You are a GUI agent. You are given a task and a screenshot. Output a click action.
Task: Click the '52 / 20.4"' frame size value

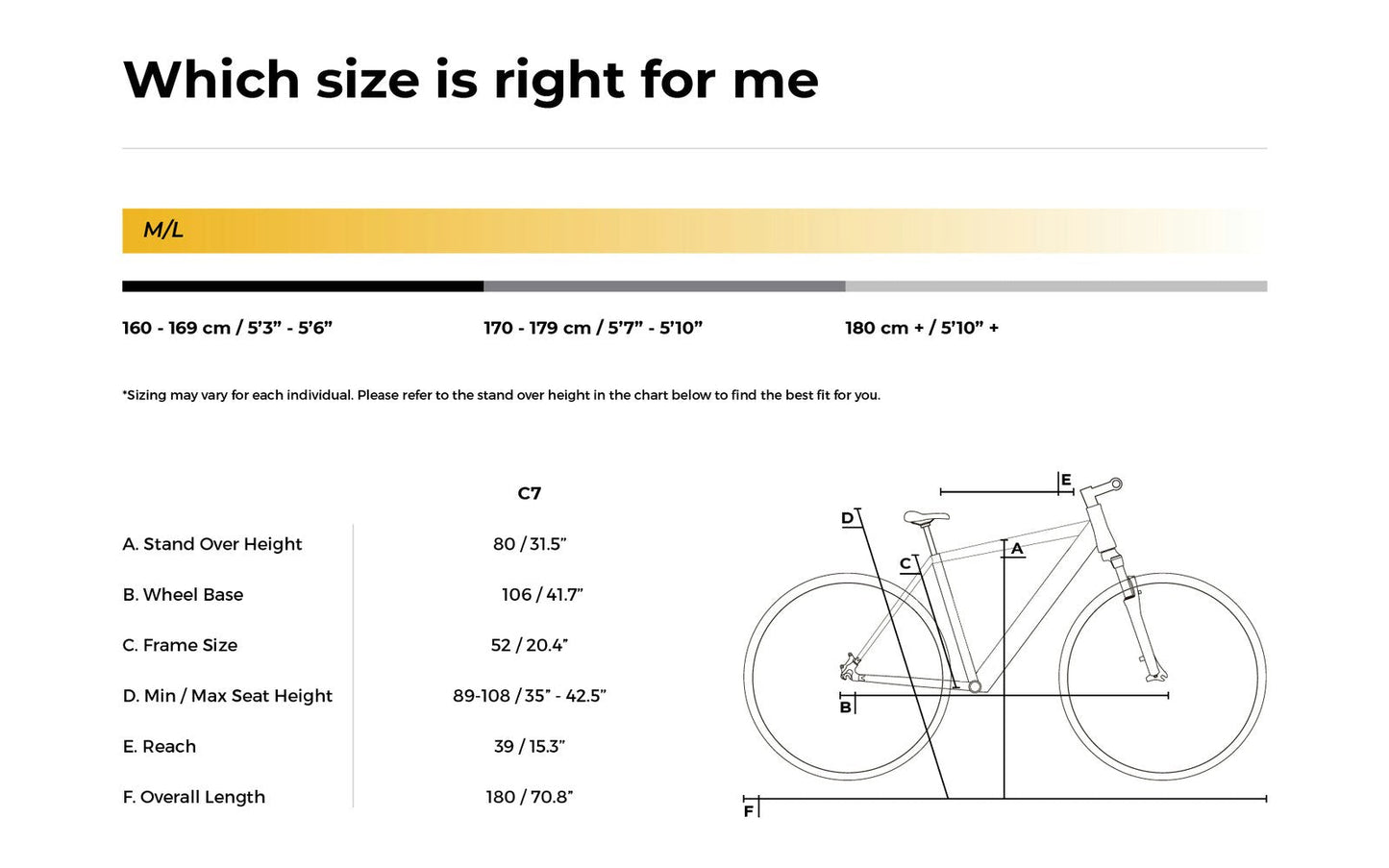530,645
